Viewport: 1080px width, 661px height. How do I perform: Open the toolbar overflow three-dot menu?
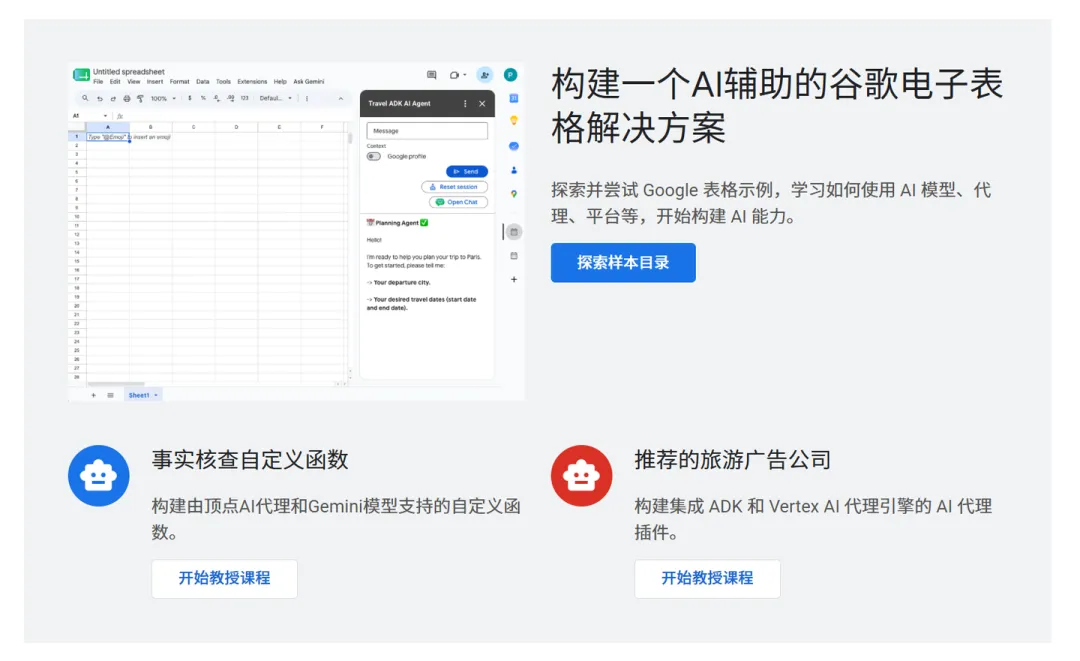[x=307, y=98]
